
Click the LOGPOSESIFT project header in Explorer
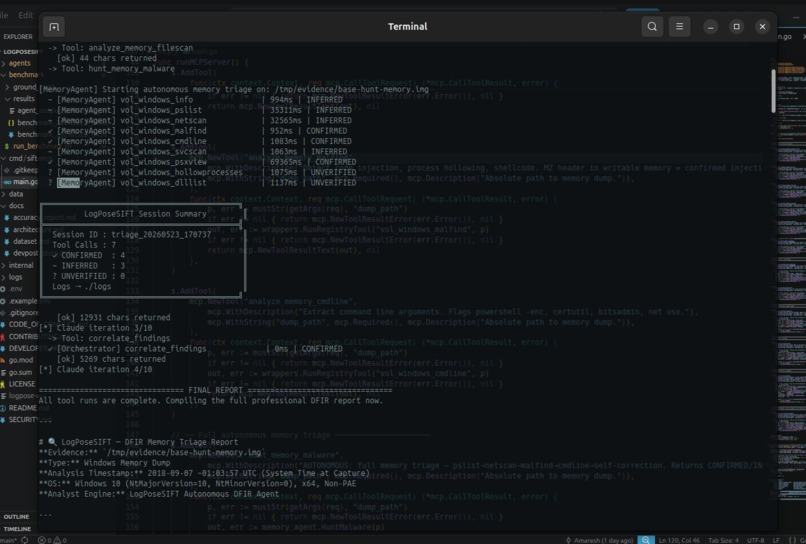(20, 51)
